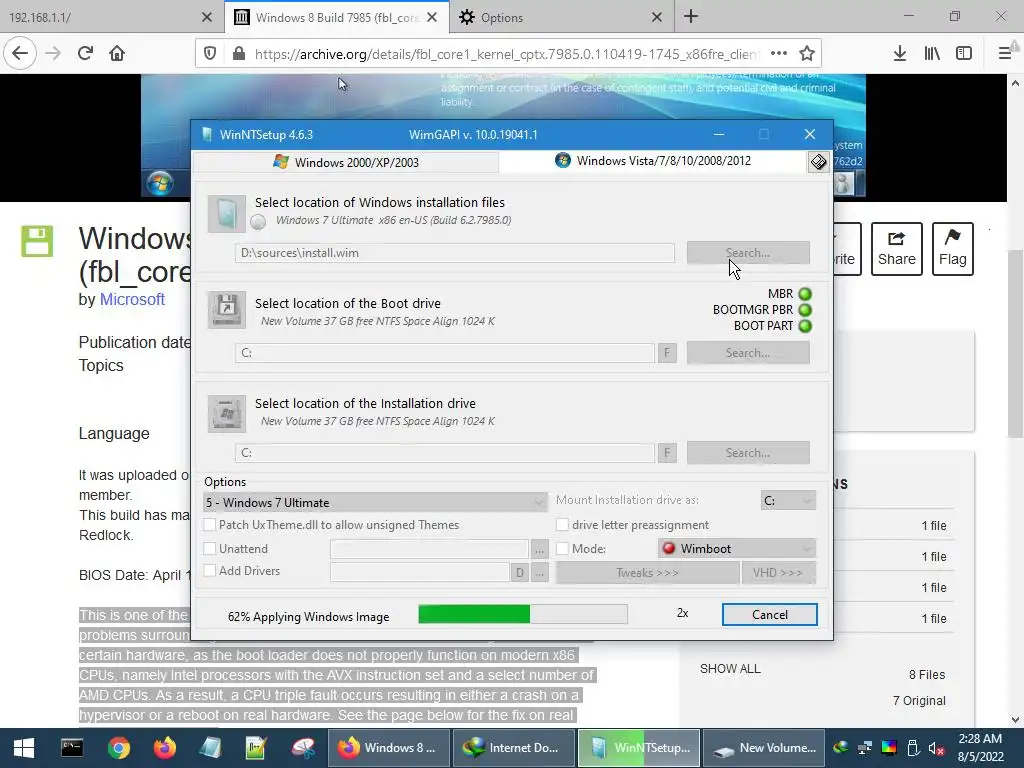Screen dimensions: 1024x768
Task: Expand the Windows 7 Ultimate edition dropdown
Action: click(375, 502)
